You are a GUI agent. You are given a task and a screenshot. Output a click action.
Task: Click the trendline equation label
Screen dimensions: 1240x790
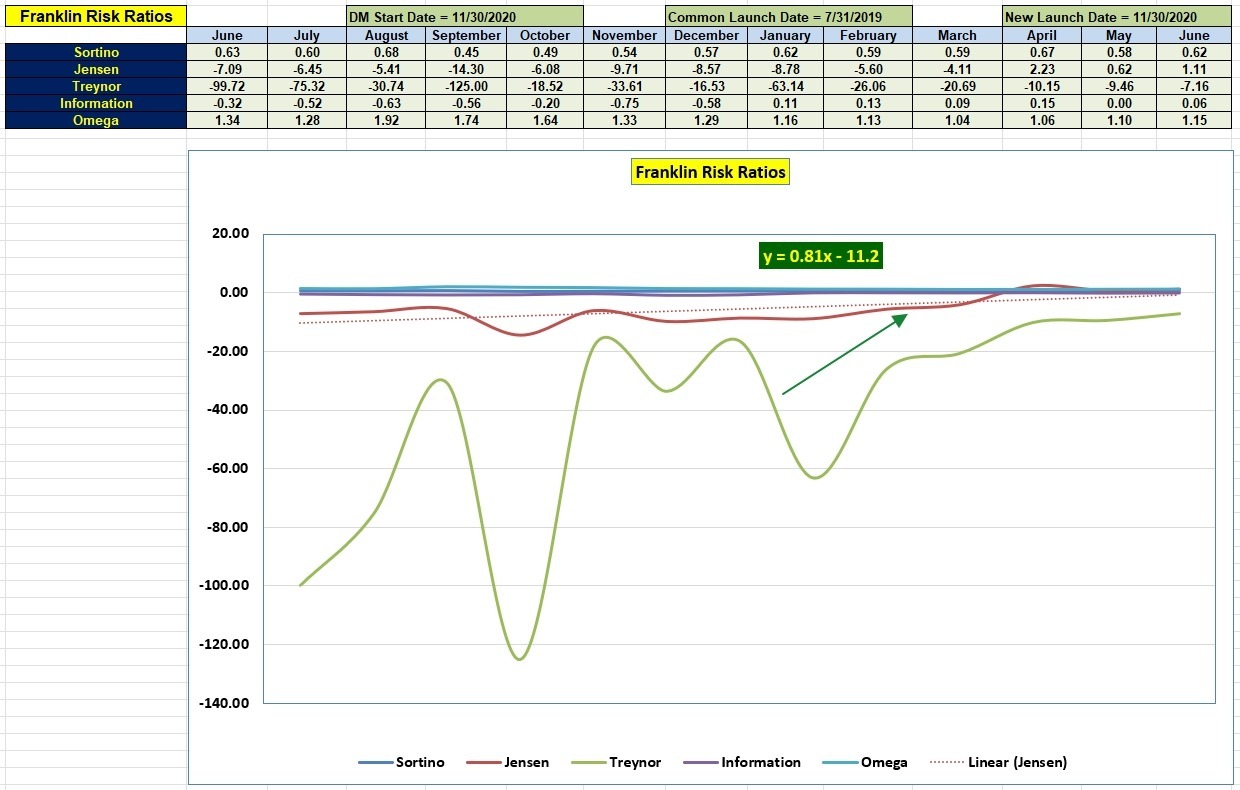tap(821, 256)
